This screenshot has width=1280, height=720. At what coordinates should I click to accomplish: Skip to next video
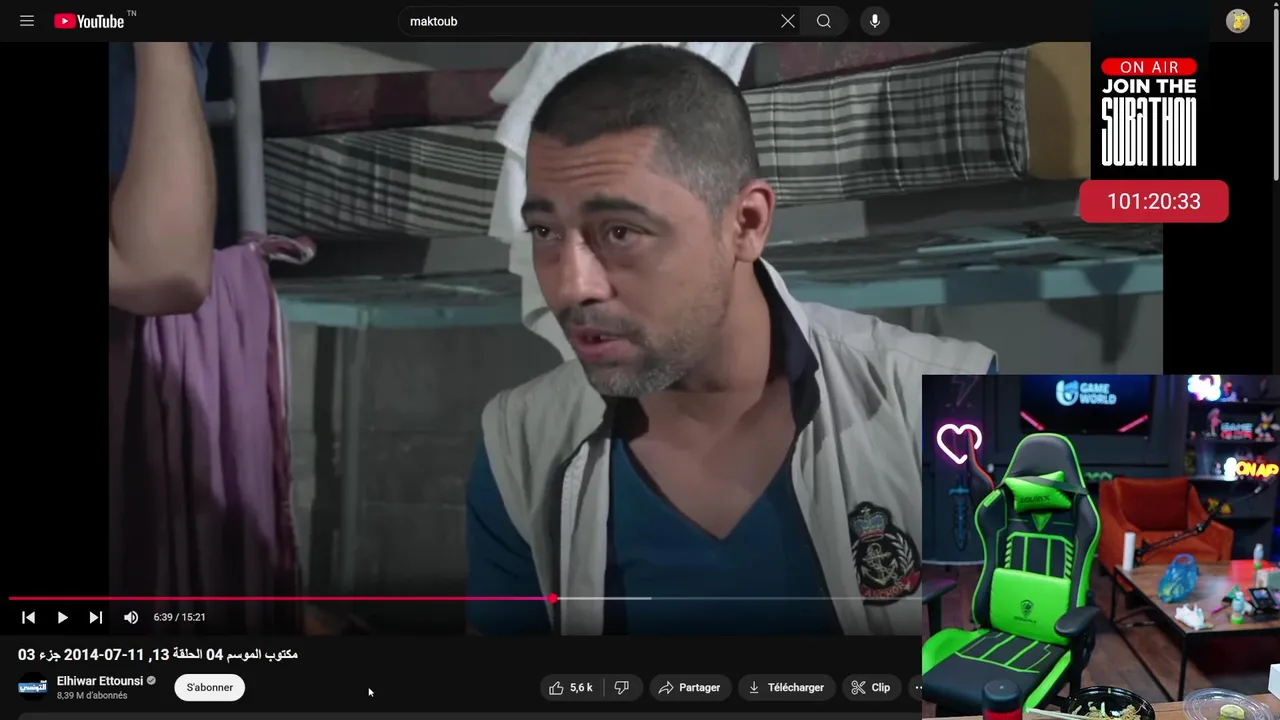[x=95, y=618]
